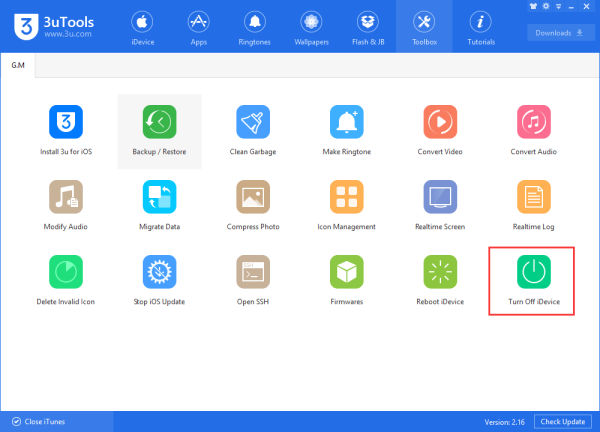This screenshot has height=432, width=600.
Task: Click the Reboot iDevice icon
Action: click(441, 272)
